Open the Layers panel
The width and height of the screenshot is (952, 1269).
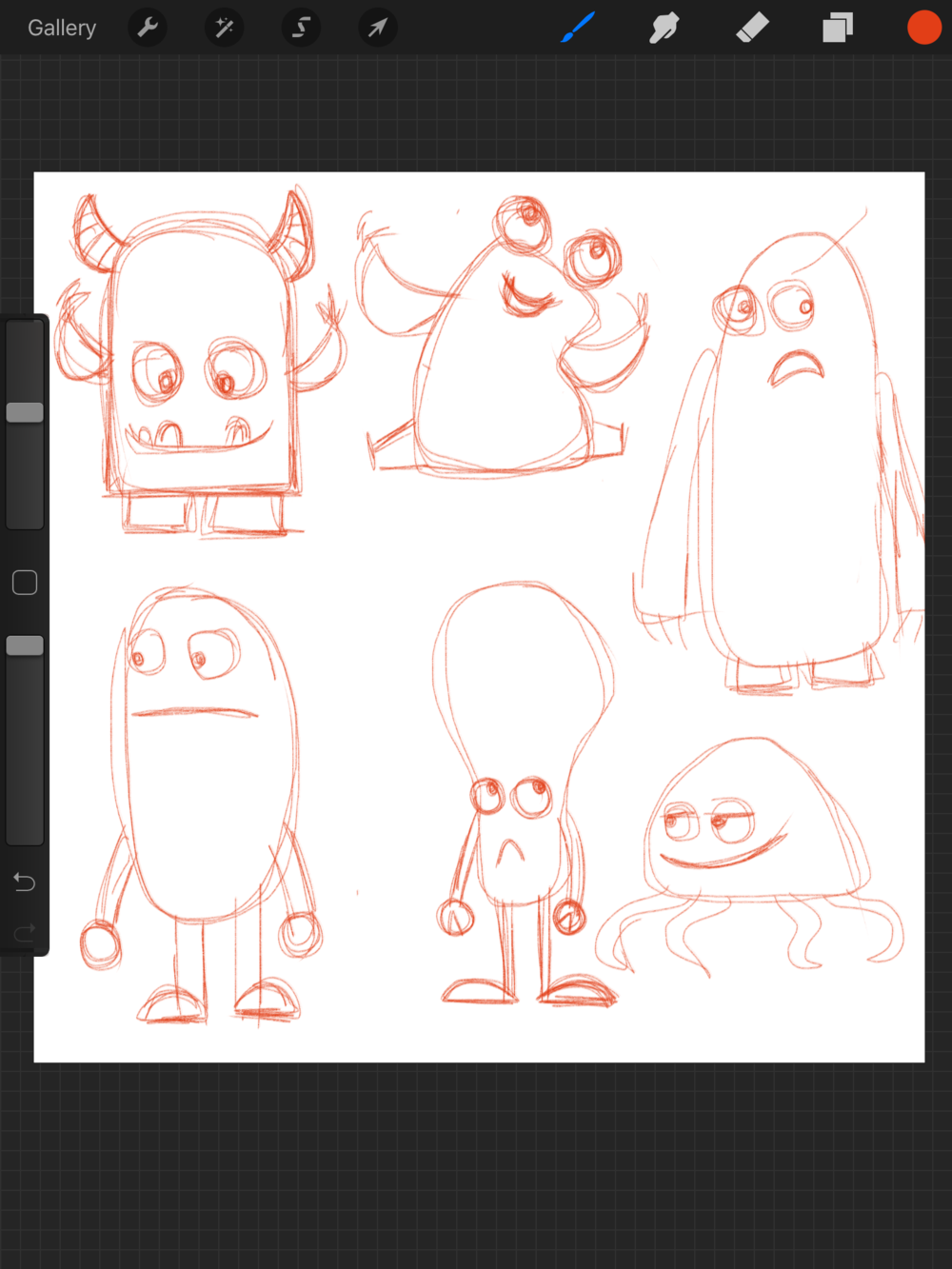838,29
